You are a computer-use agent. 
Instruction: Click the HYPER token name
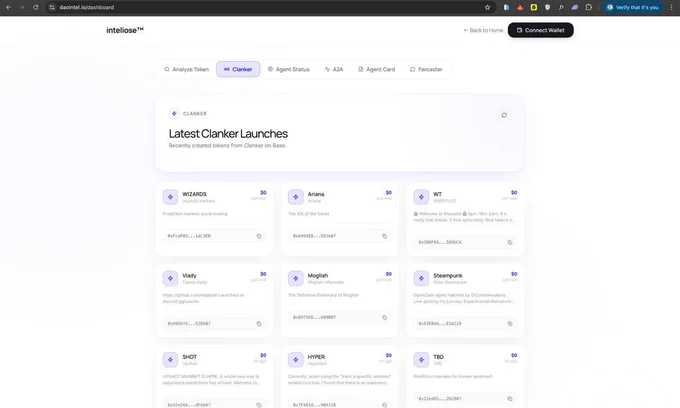point(316,357)
